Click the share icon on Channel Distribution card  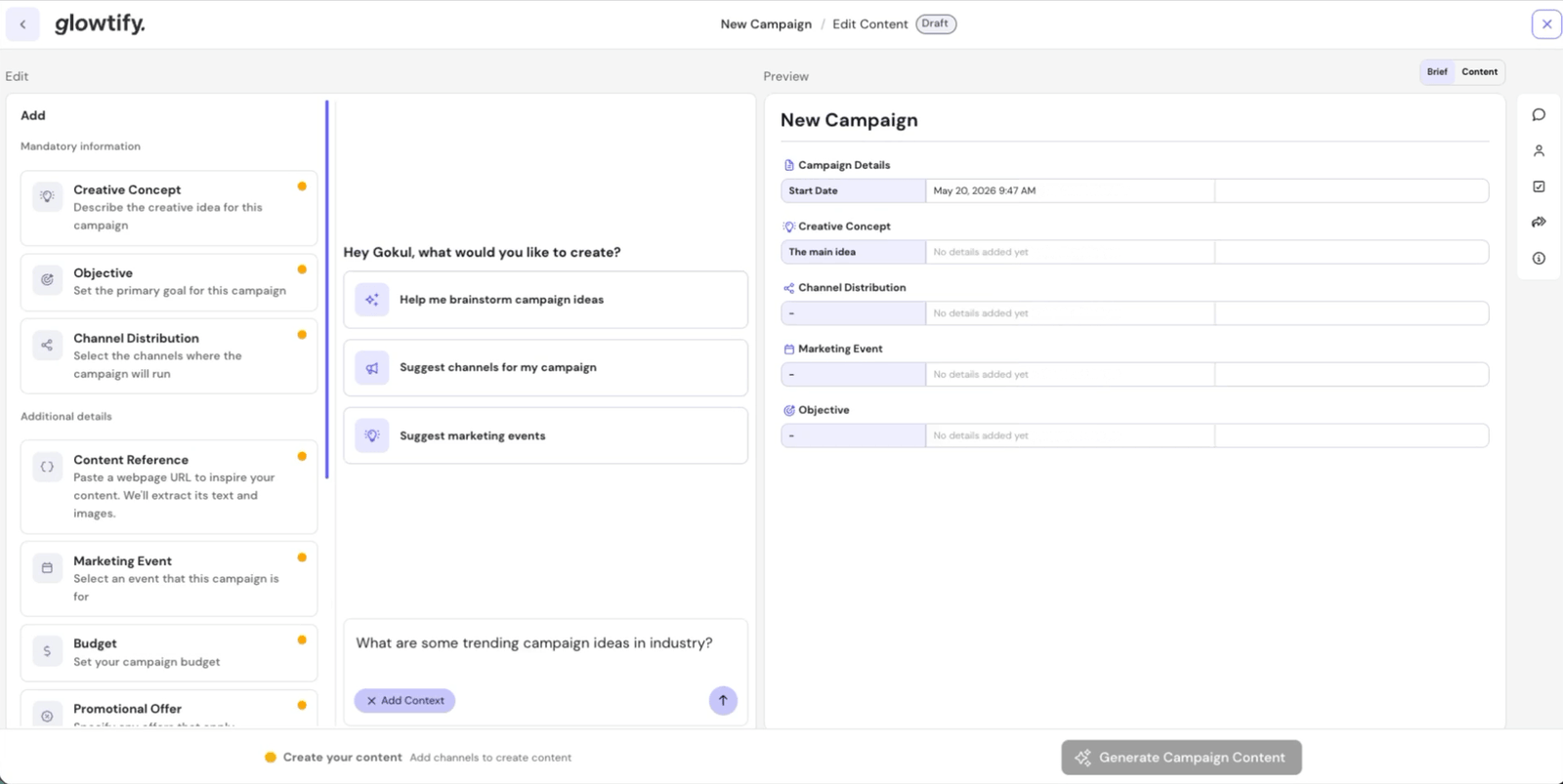47,345
